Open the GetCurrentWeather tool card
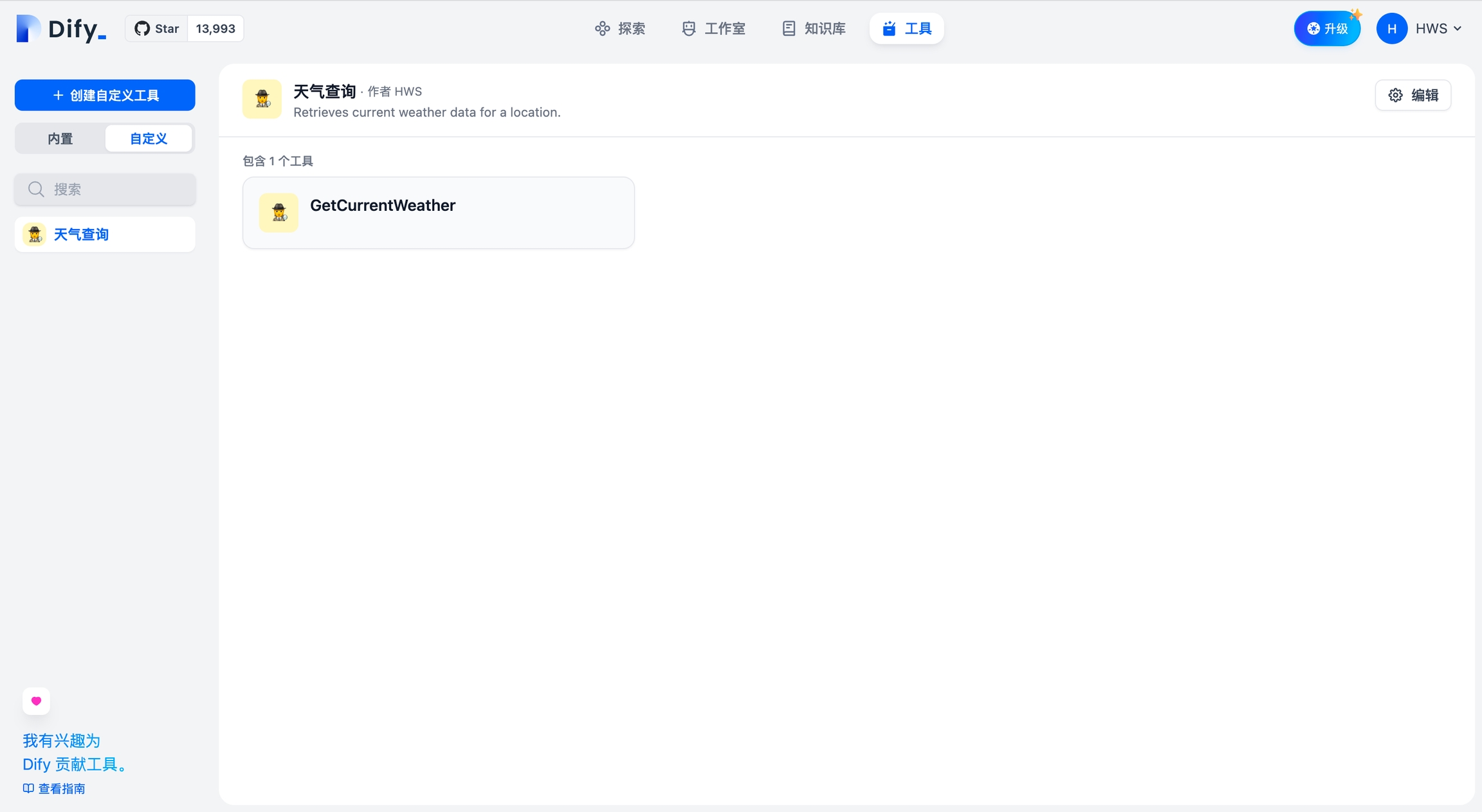Screen dimensions: 1482x812 coord(438,213)
